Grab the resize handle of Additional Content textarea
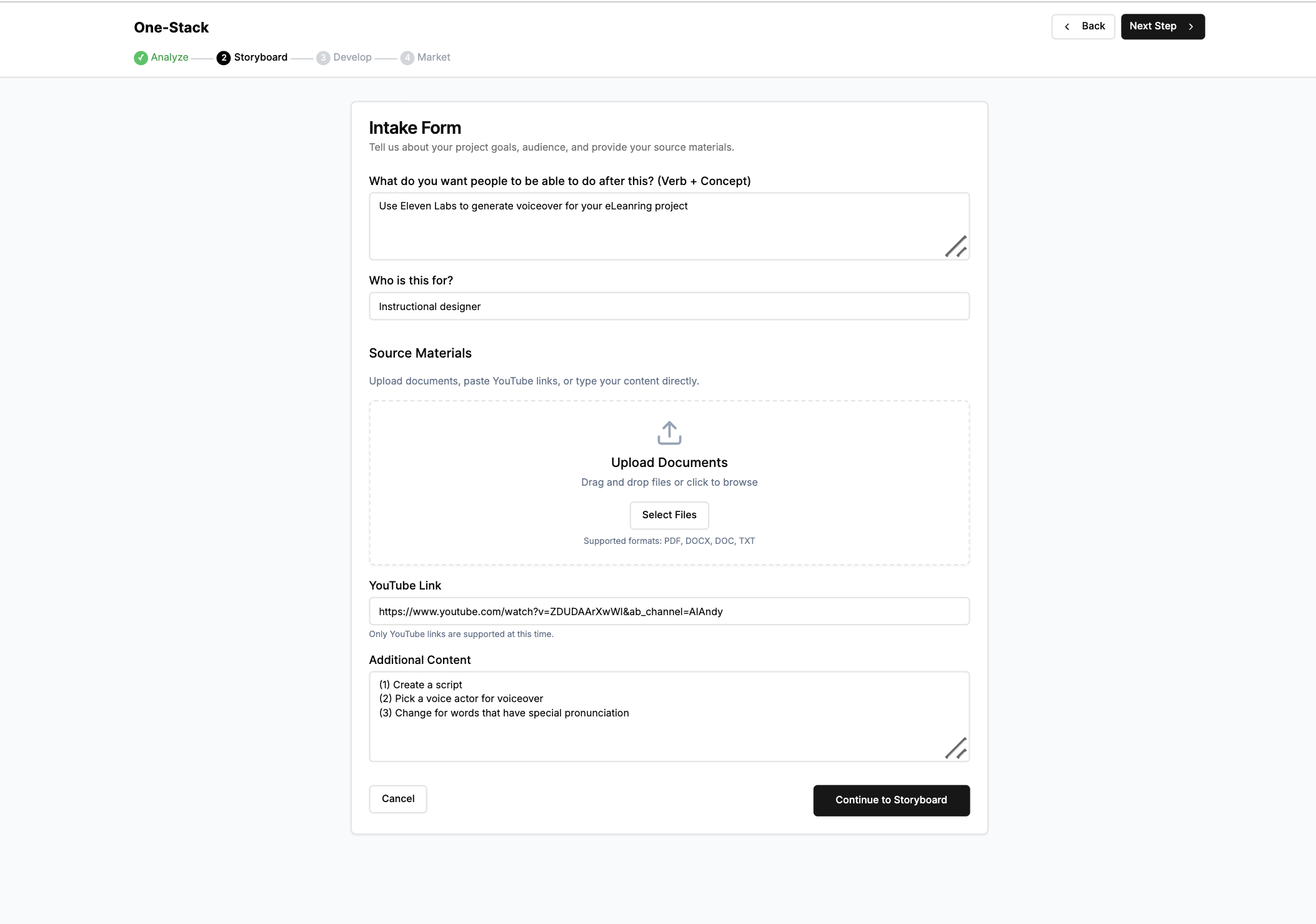 point(957,748)
